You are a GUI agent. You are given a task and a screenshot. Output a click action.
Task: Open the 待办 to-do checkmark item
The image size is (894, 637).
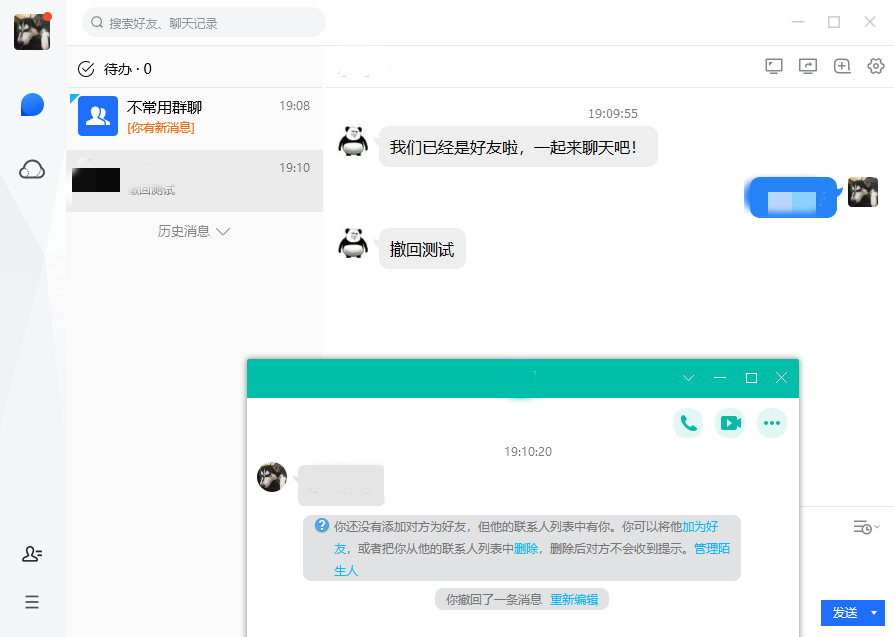(x=115, y=69)
